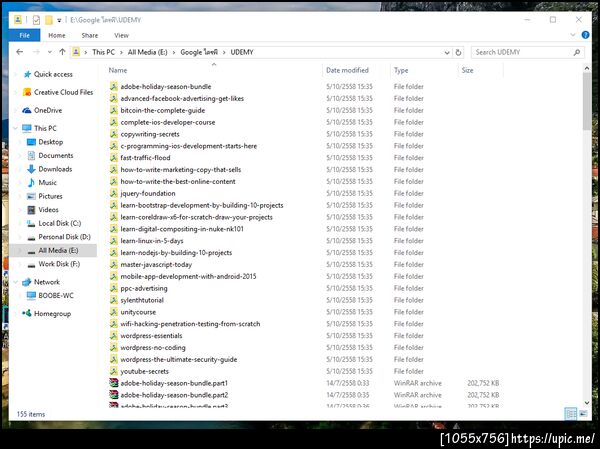Click the New folder icon in title bar
600x449 pixels.
tap(49, 20)
